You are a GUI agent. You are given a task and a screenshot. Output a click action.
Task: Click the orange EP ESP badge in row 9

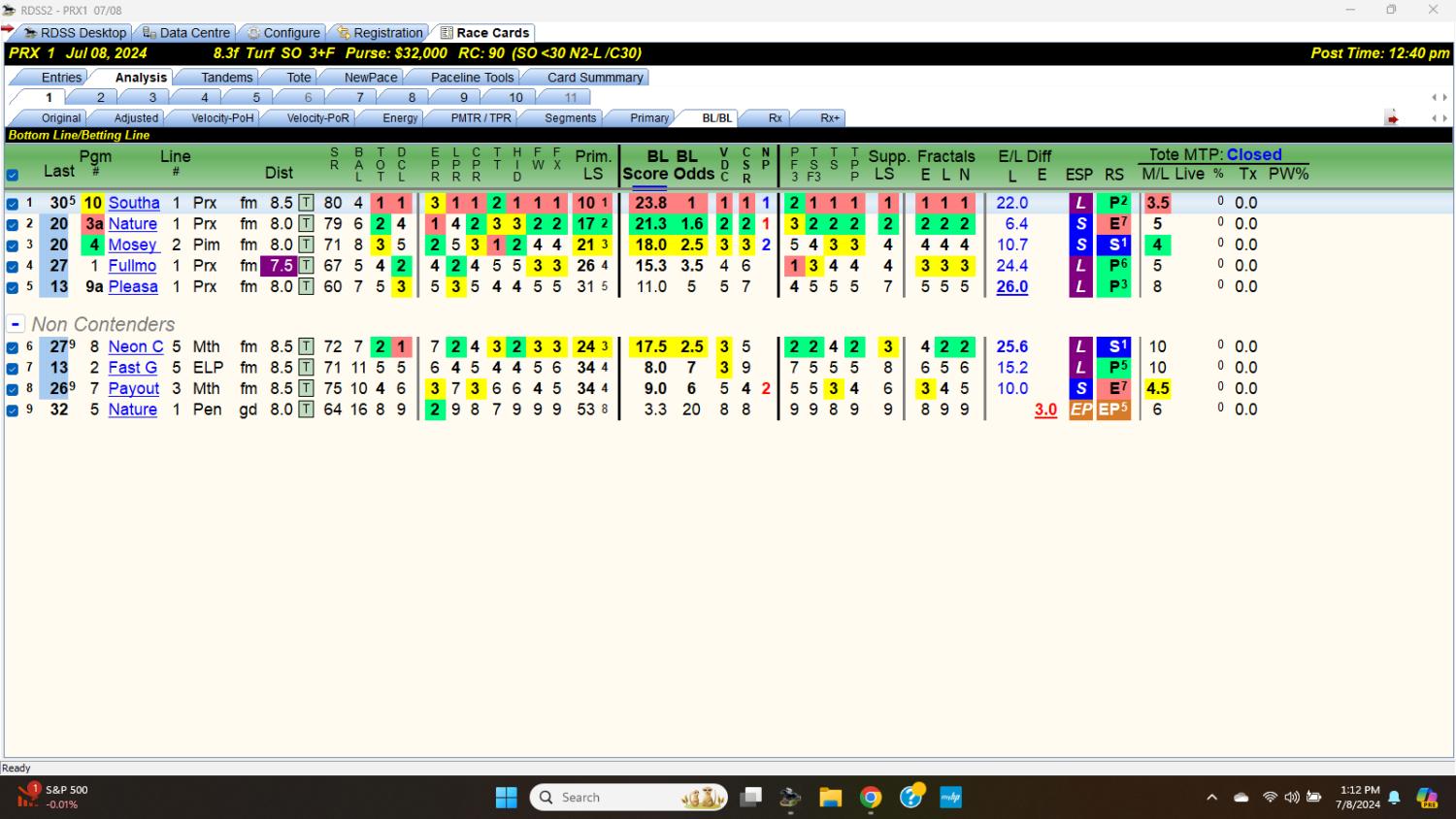click(1080, 409)
